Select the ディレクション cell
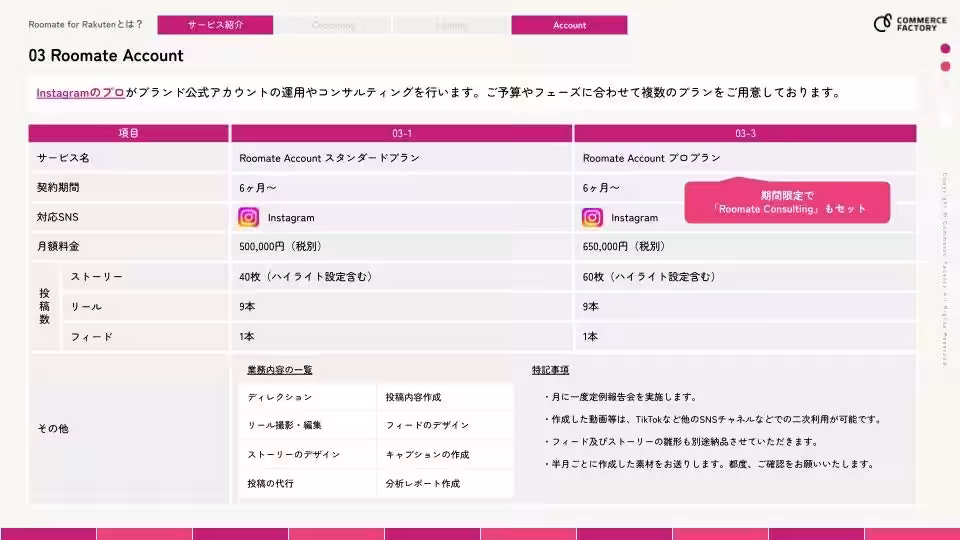Image resolution: width=960 pixels, height=540 pixels. [307, 397]
